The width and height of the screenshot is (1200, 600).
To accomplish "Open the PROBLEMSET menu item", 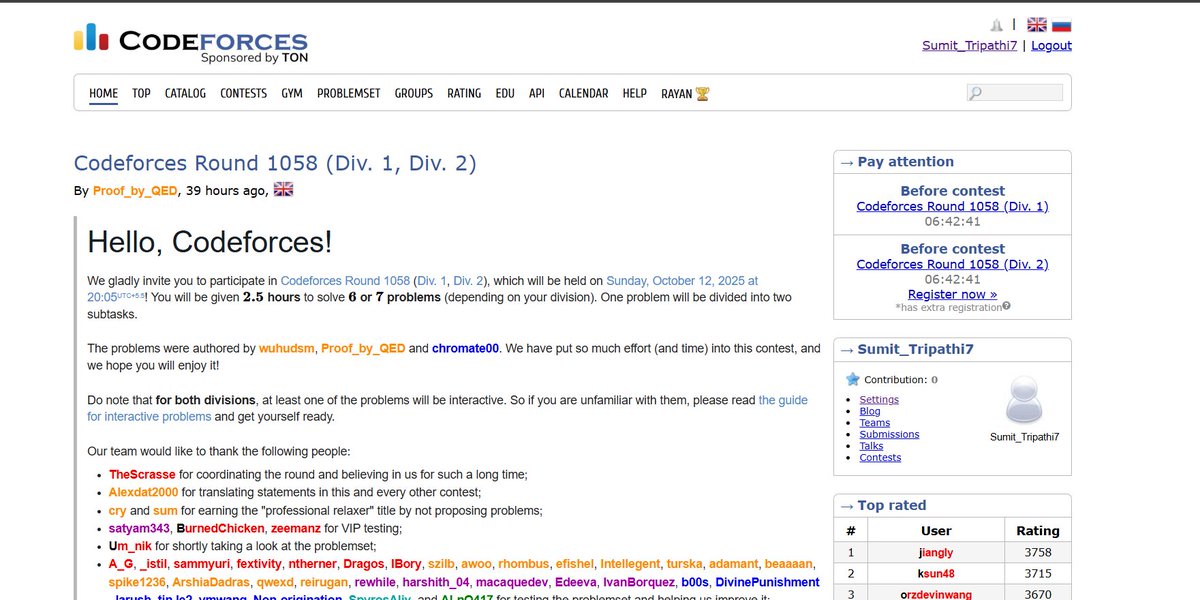I will [348, 93].
